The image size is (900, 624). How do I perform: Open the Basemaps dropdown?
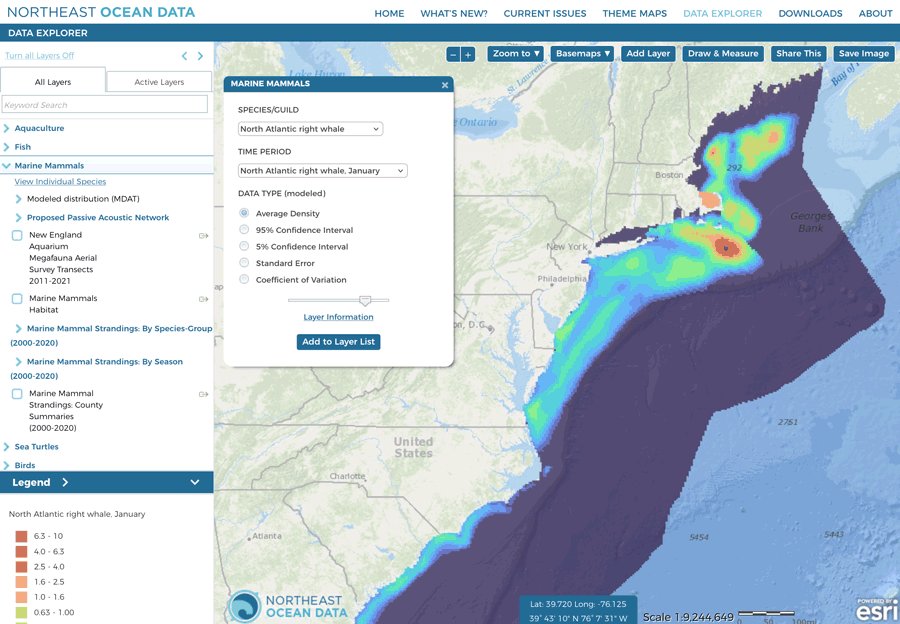coord(582,53)
